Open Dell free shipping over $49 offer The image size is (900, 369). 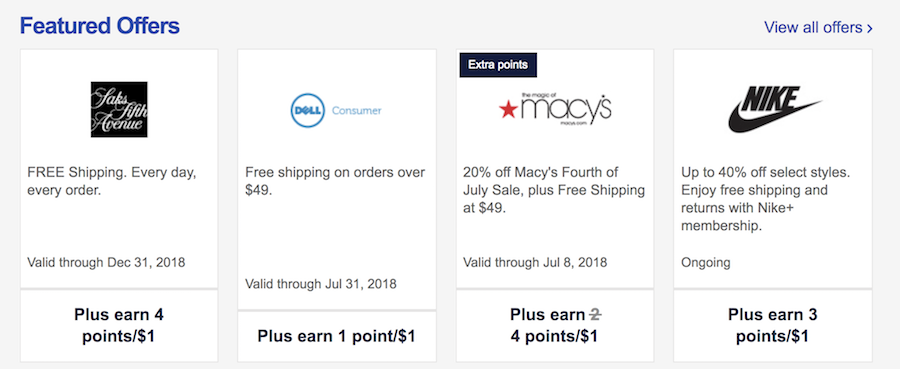tap(335, 181)
